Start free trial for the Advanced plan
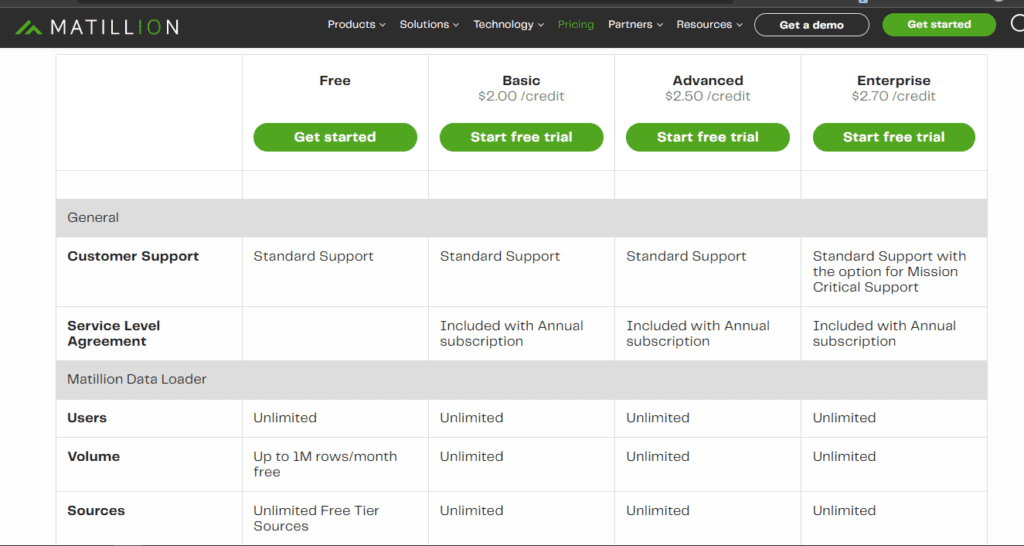 (708, 137)
